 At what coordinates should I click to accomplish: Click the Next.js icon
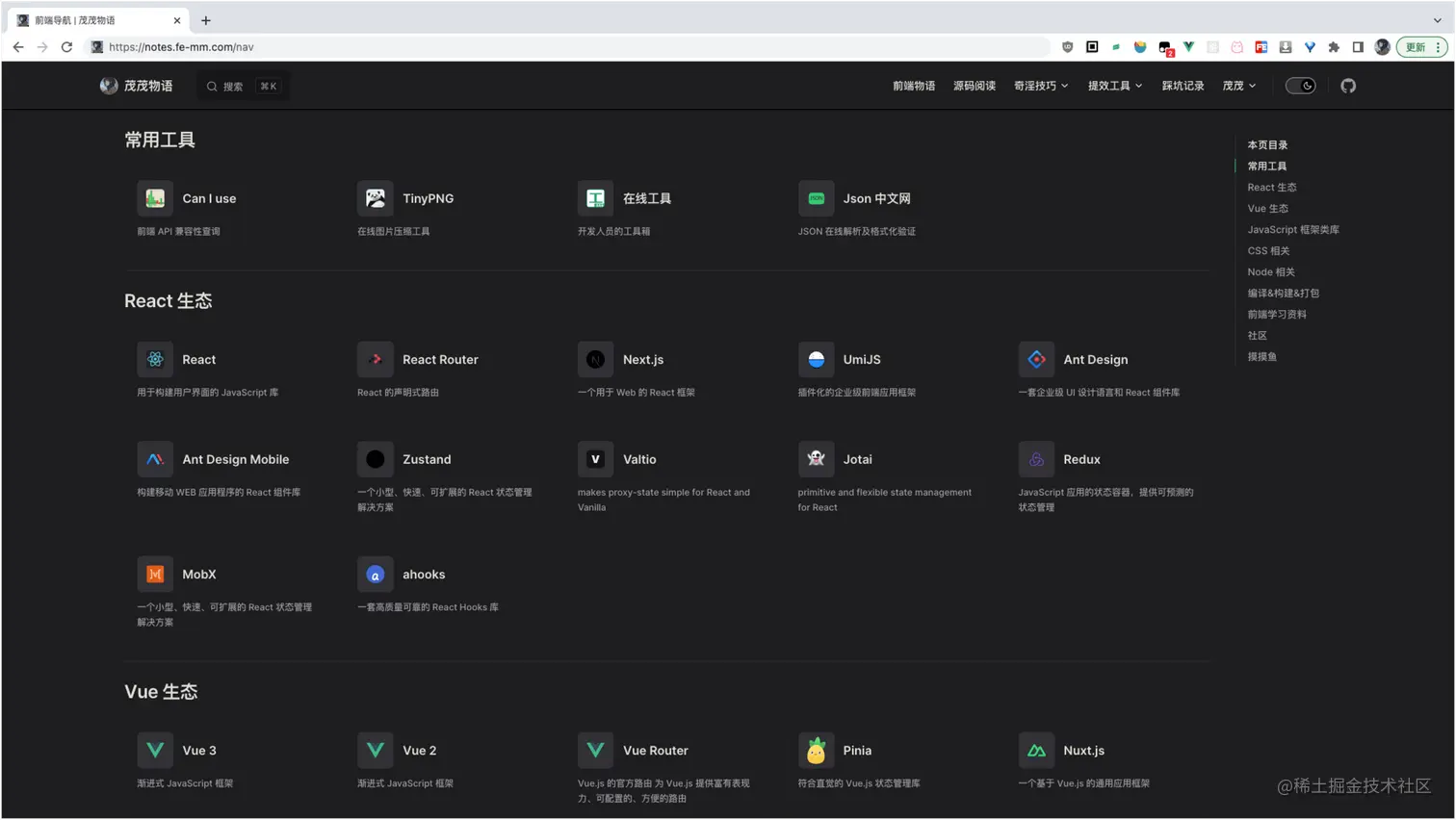click(x=596, y=359)
